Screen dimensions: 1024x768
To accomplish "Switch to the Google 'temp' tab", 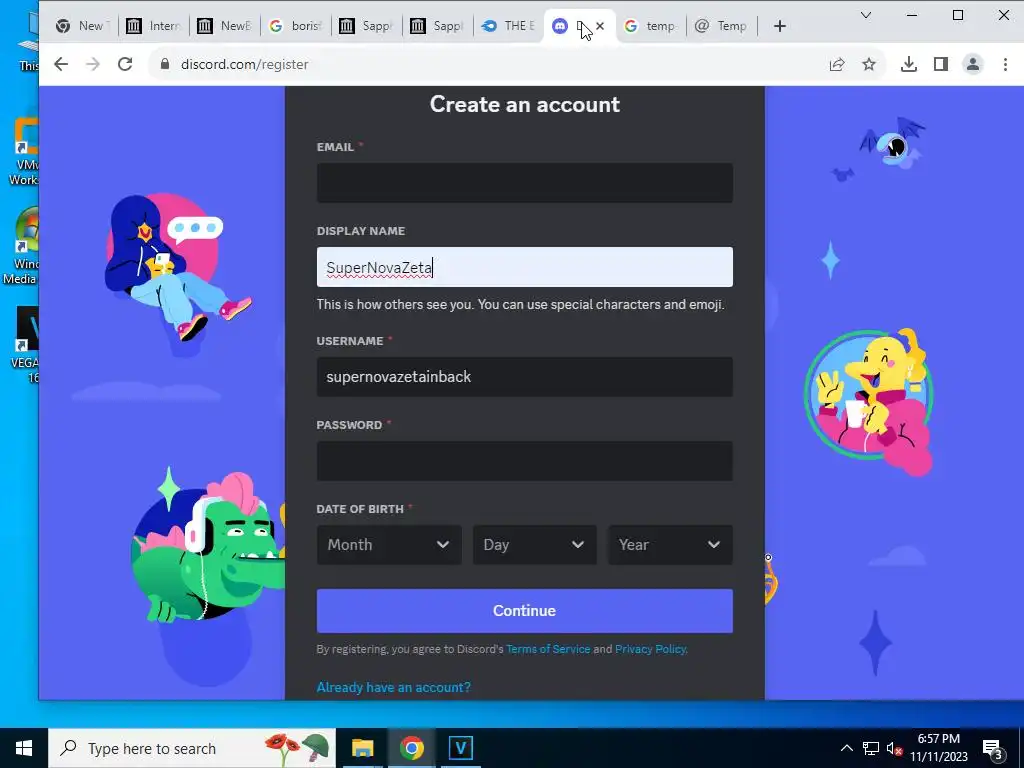I will pyautogui.click(x=651, y=26).
